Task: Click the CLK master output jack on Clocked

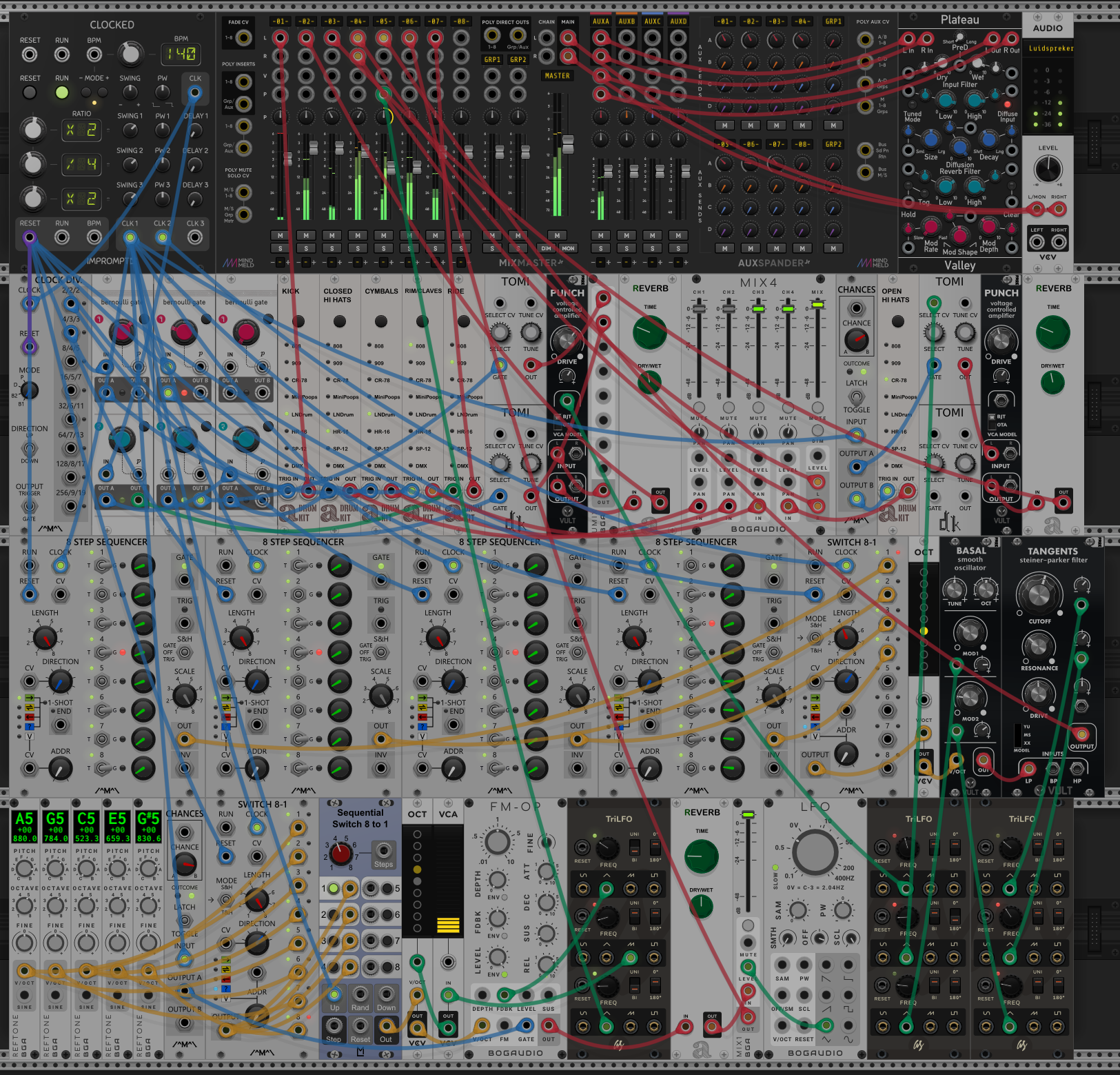Action: tap(195, 92)
